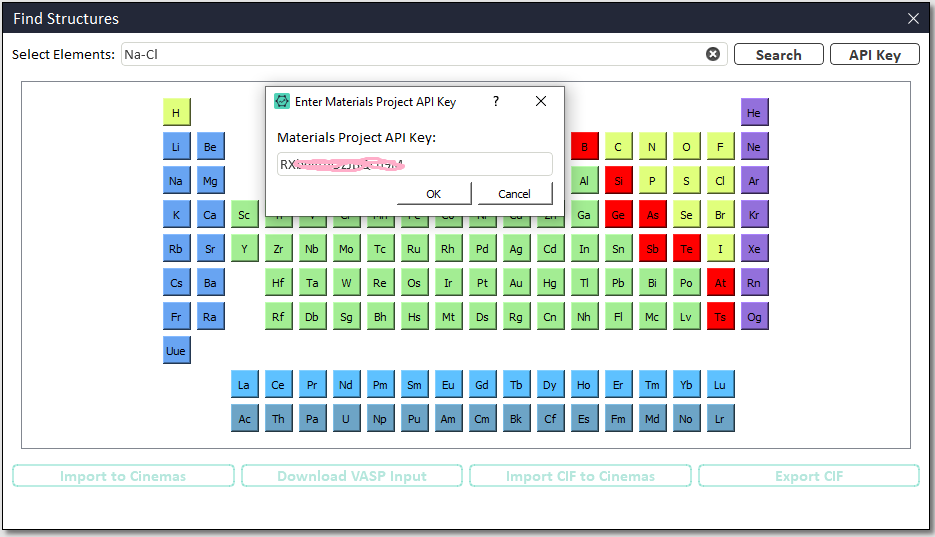Viewport: 935px width, 537px height.
Task: Click Download VASP Input button
Action: (x=352, y=476)
